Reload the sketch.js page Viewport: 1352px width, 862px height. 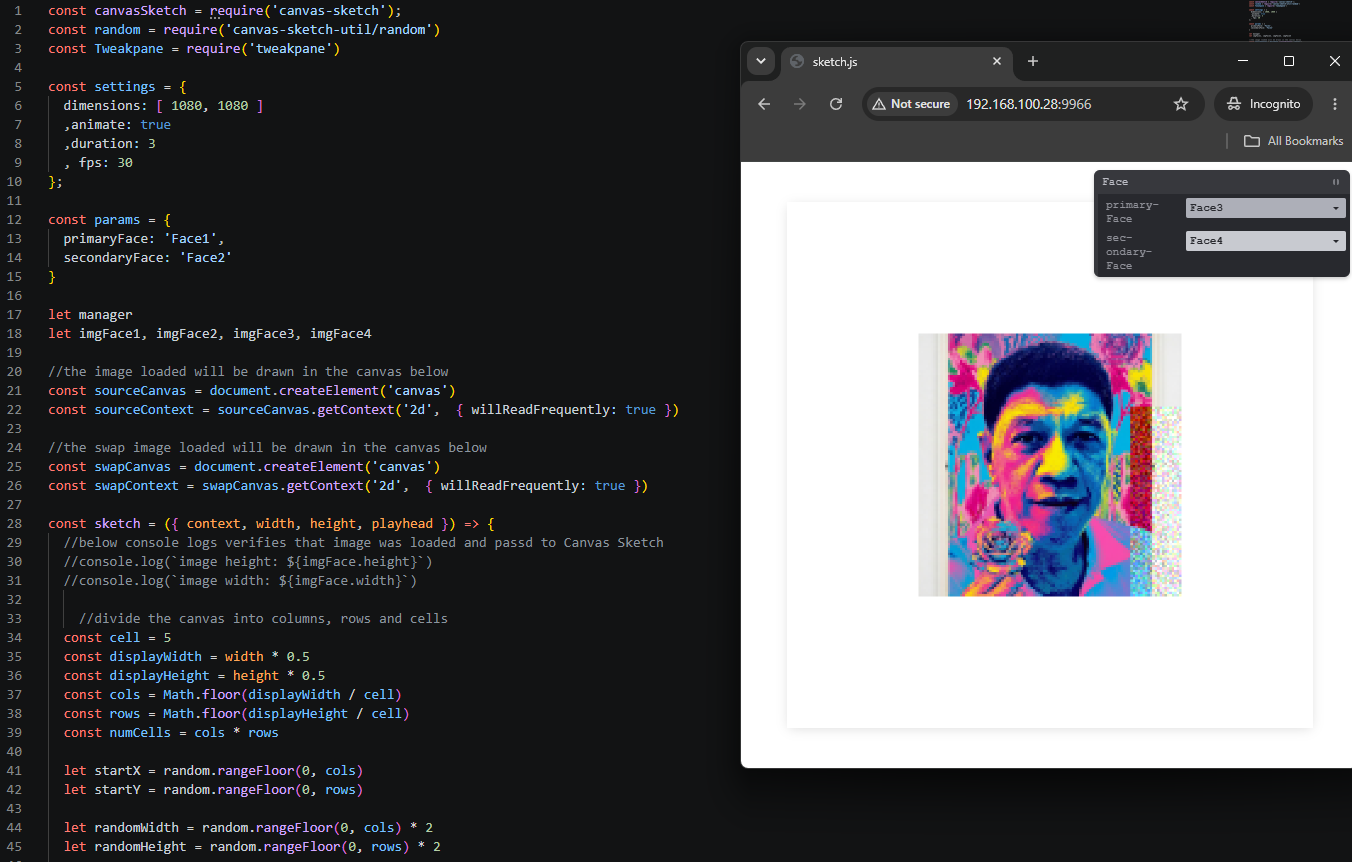(x=836, y=104)
